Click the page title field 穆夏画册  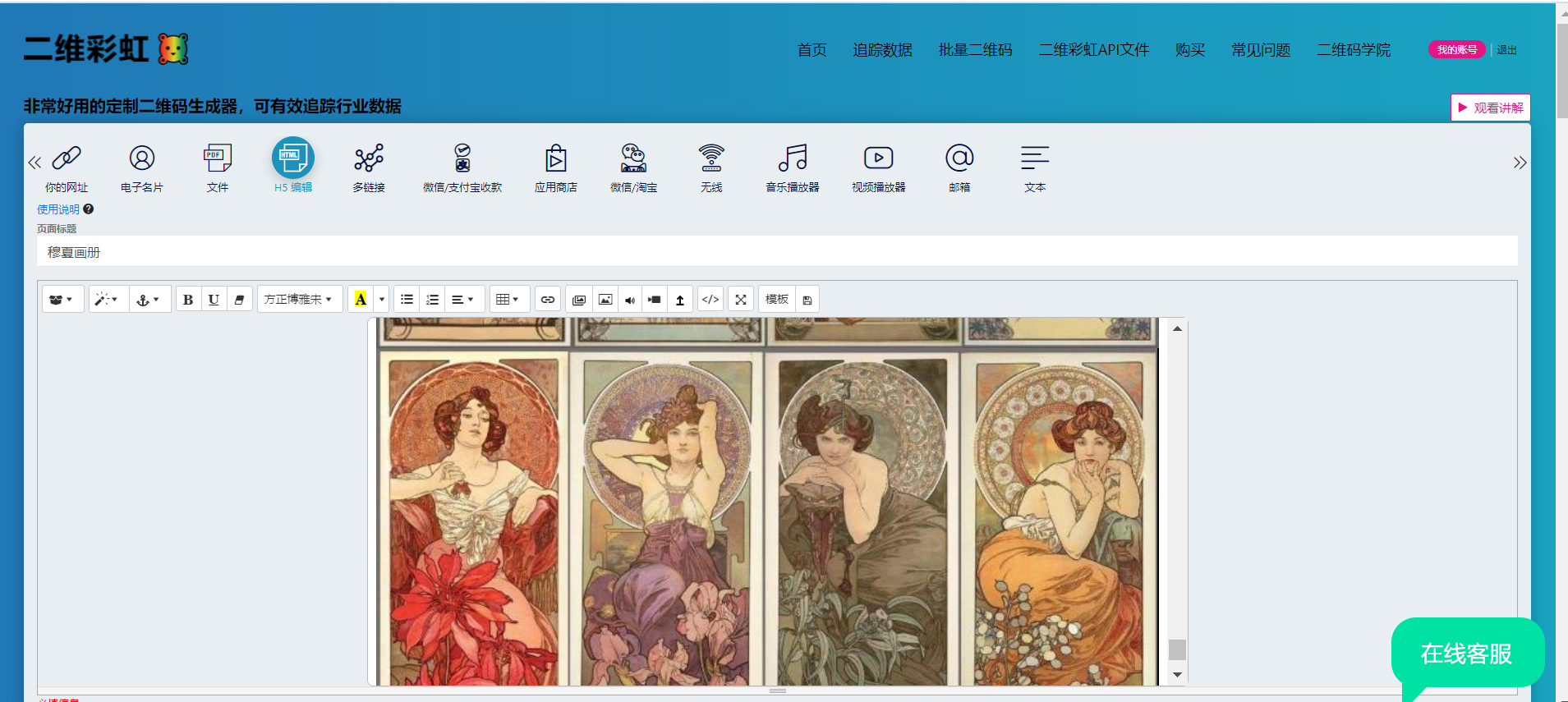777,252
